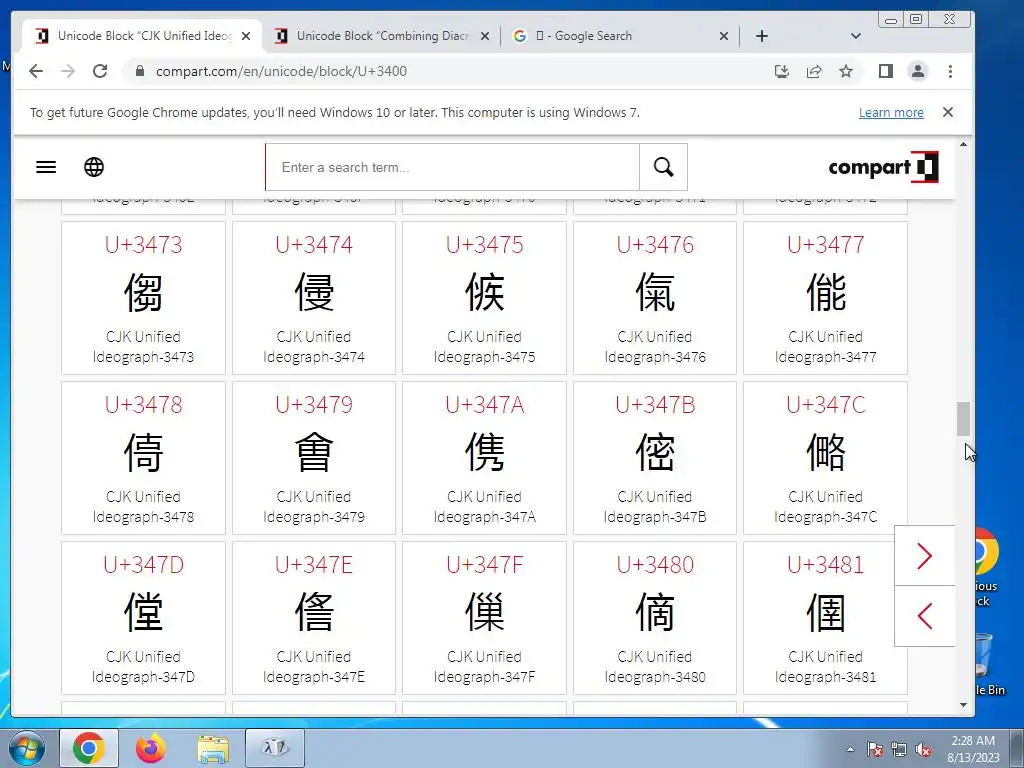Open the volume tray icon
This screenshot has height=768, width=1024.
[923, 750]
